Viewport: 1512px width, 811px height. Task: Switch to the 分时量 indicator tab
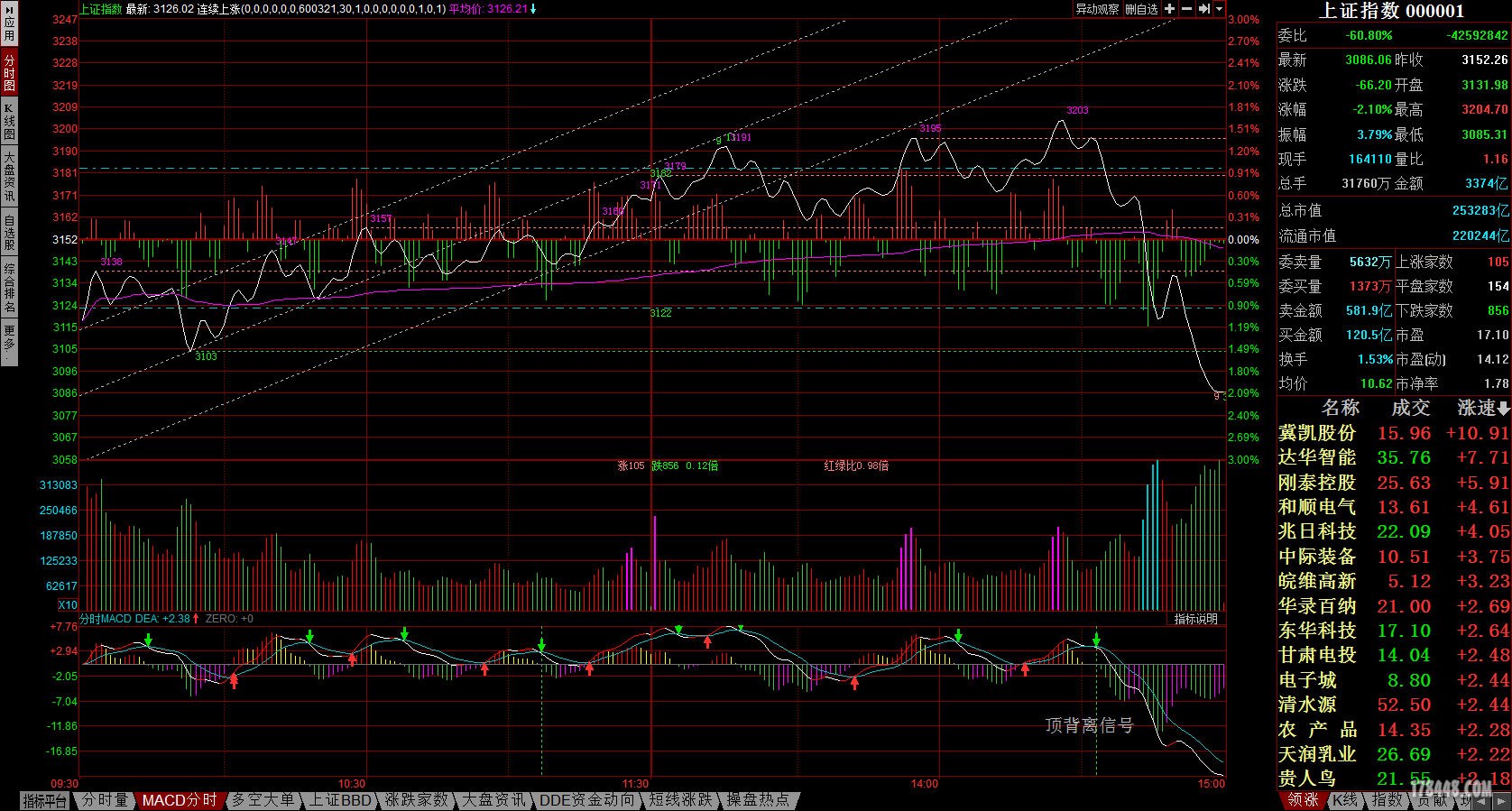coord(105,800)
